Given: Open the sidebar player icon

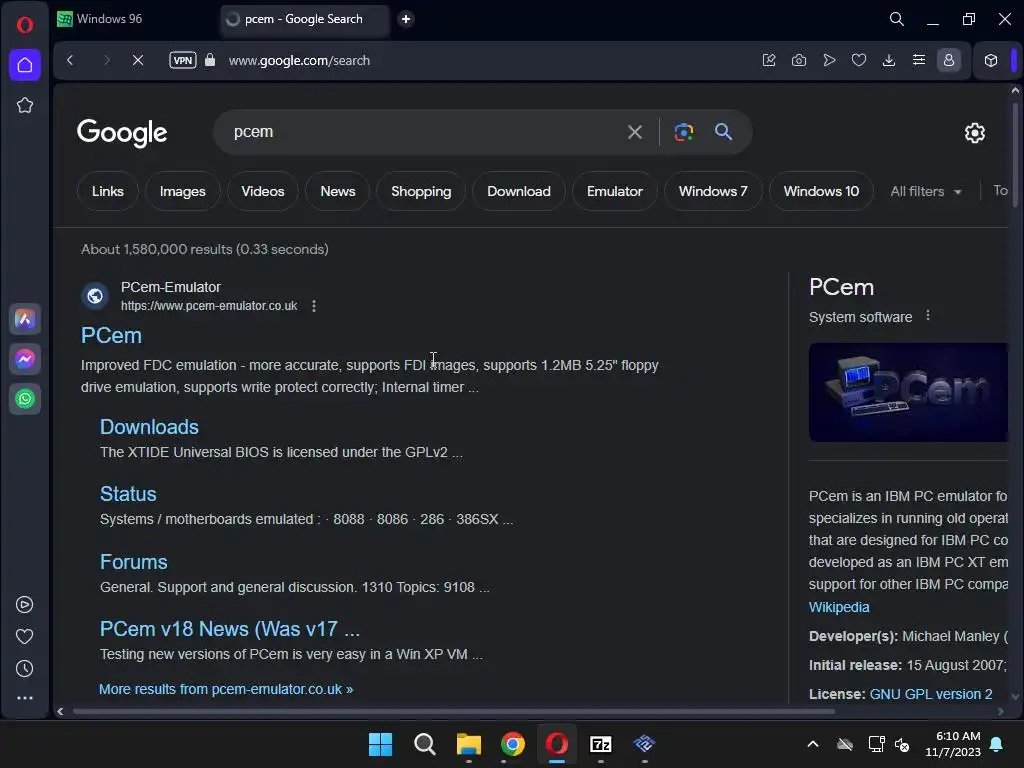Looking at the screenshot, I should click(x=24, y=605).
